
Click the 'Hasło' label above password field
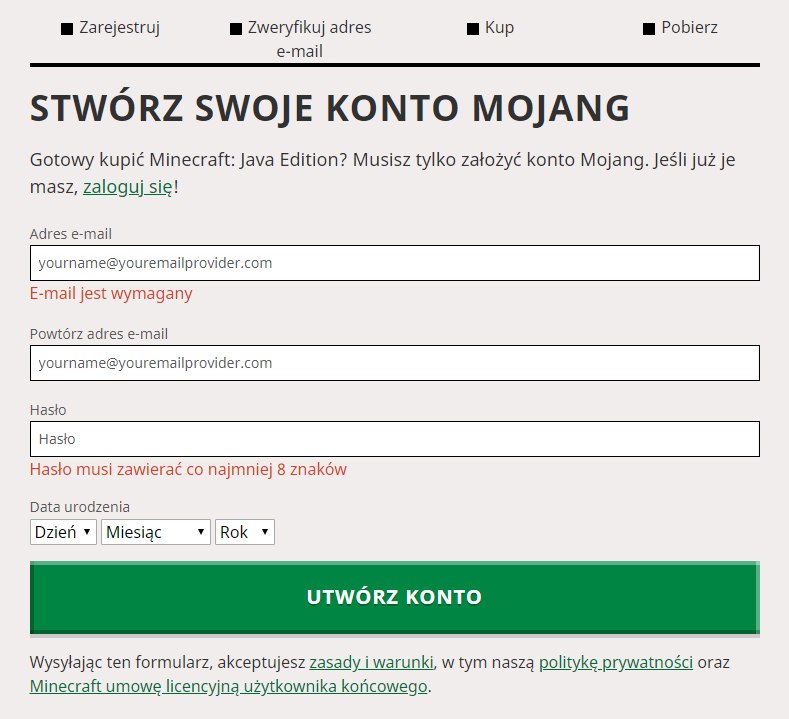(48, 410)
